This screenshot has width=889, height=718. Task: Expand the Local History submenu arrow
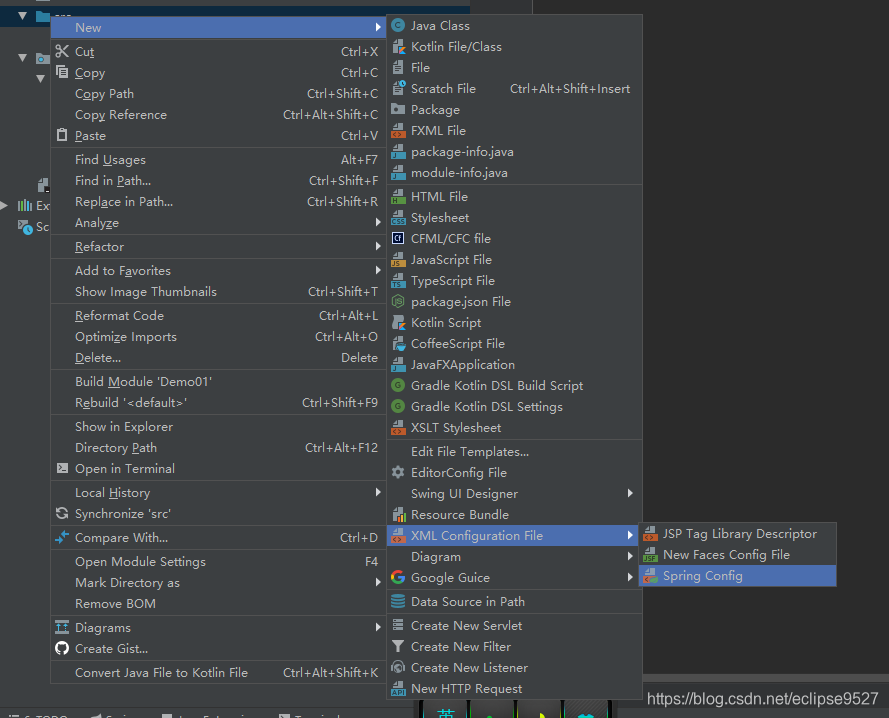378,492
